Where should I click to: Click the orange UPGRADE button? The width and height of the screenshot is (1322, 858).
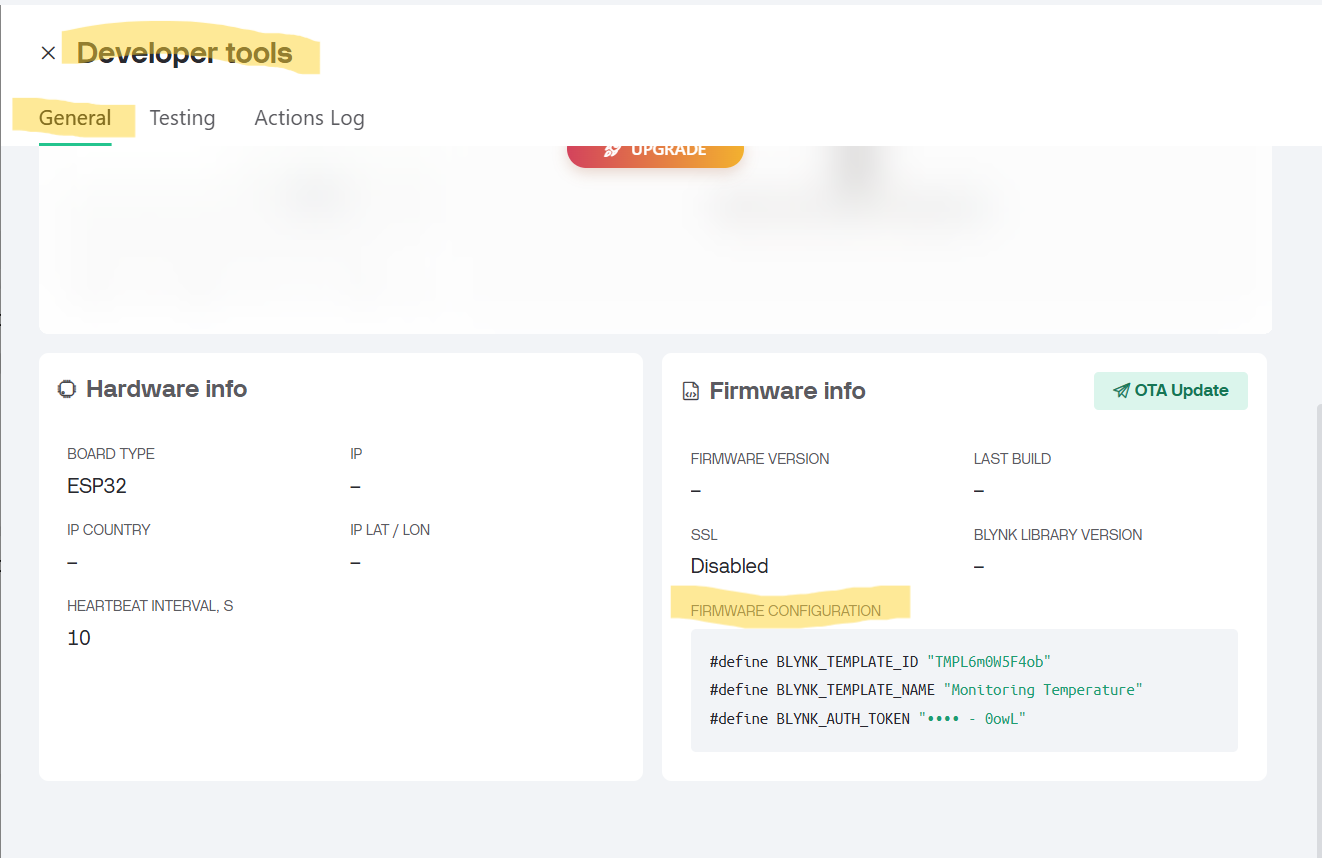(x=655, y=150)
